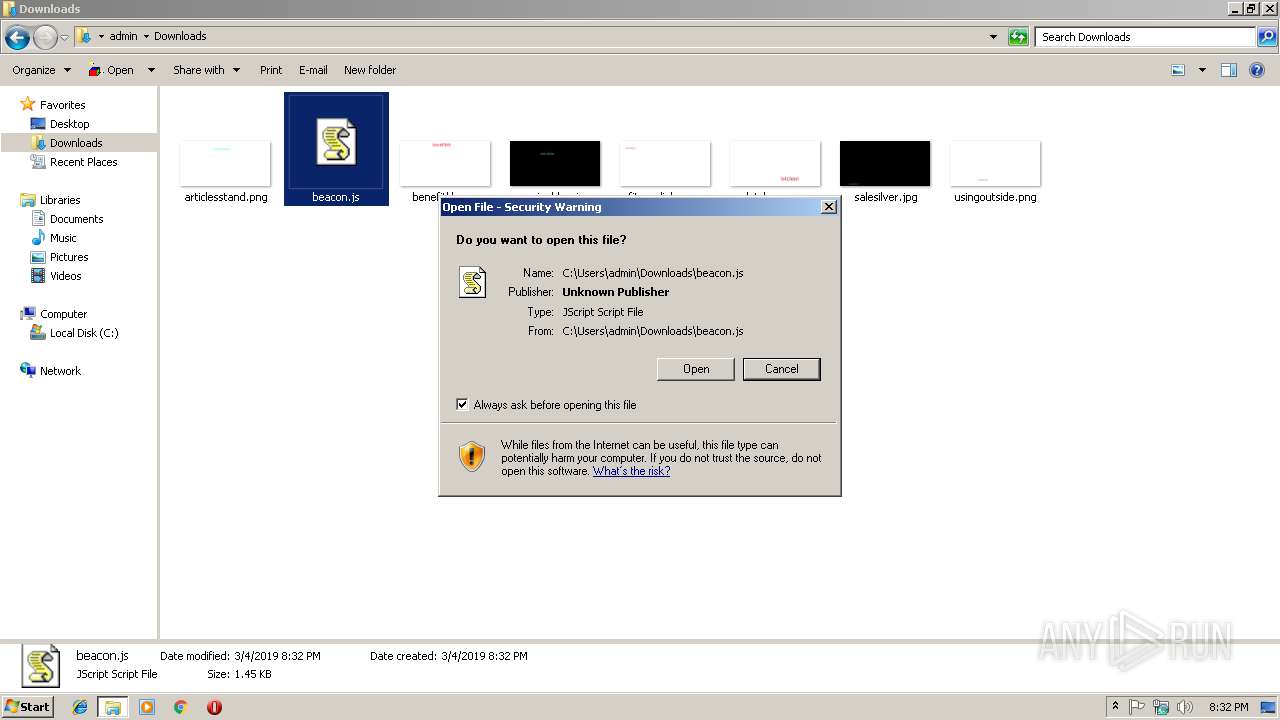Expand dropdown arrow after admin breadcrumb
Image resolution: width=1280 pixels, height=720 pixels.
coord(146,36)
